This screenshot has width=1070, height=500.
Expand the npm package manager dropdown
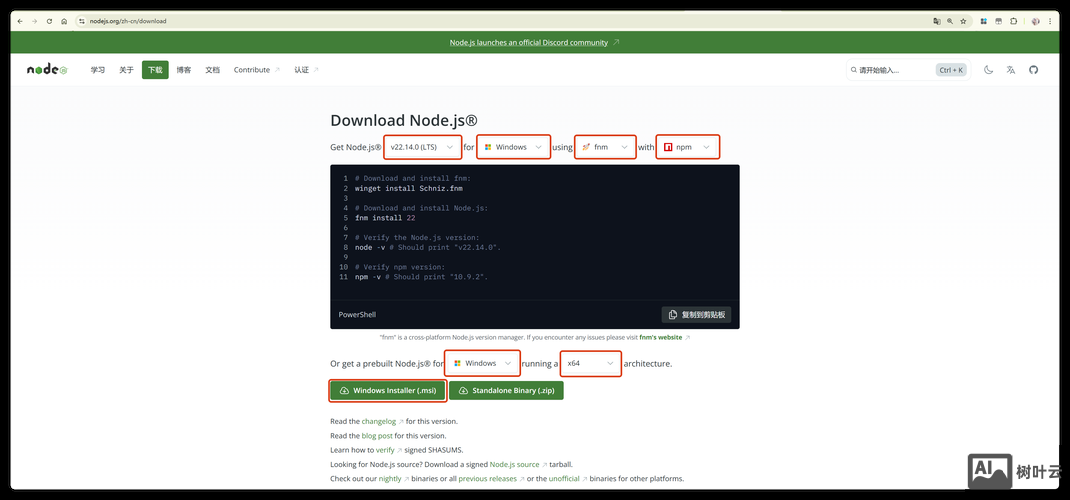(x=688, y=147)
